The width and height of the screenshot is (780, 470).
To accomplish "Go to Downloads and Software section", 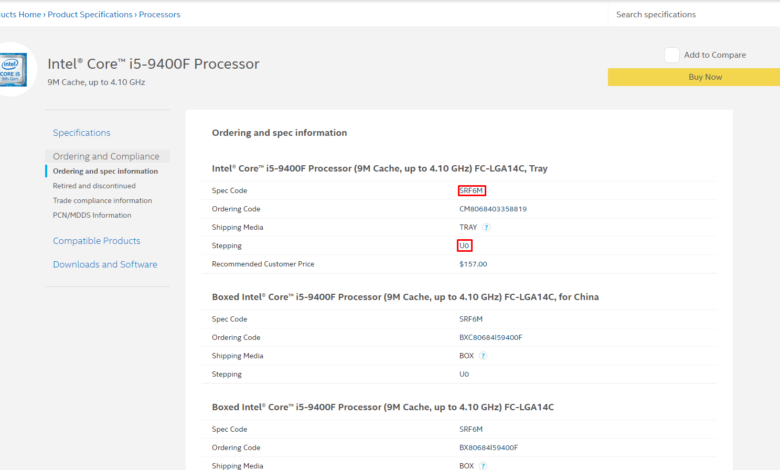I will 105,265.
